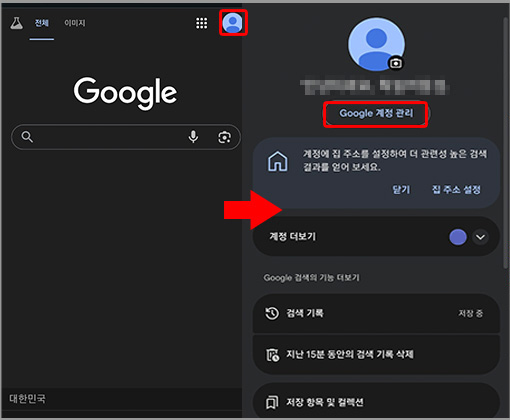Click the magnifier icon in search box

coord(27,137)
